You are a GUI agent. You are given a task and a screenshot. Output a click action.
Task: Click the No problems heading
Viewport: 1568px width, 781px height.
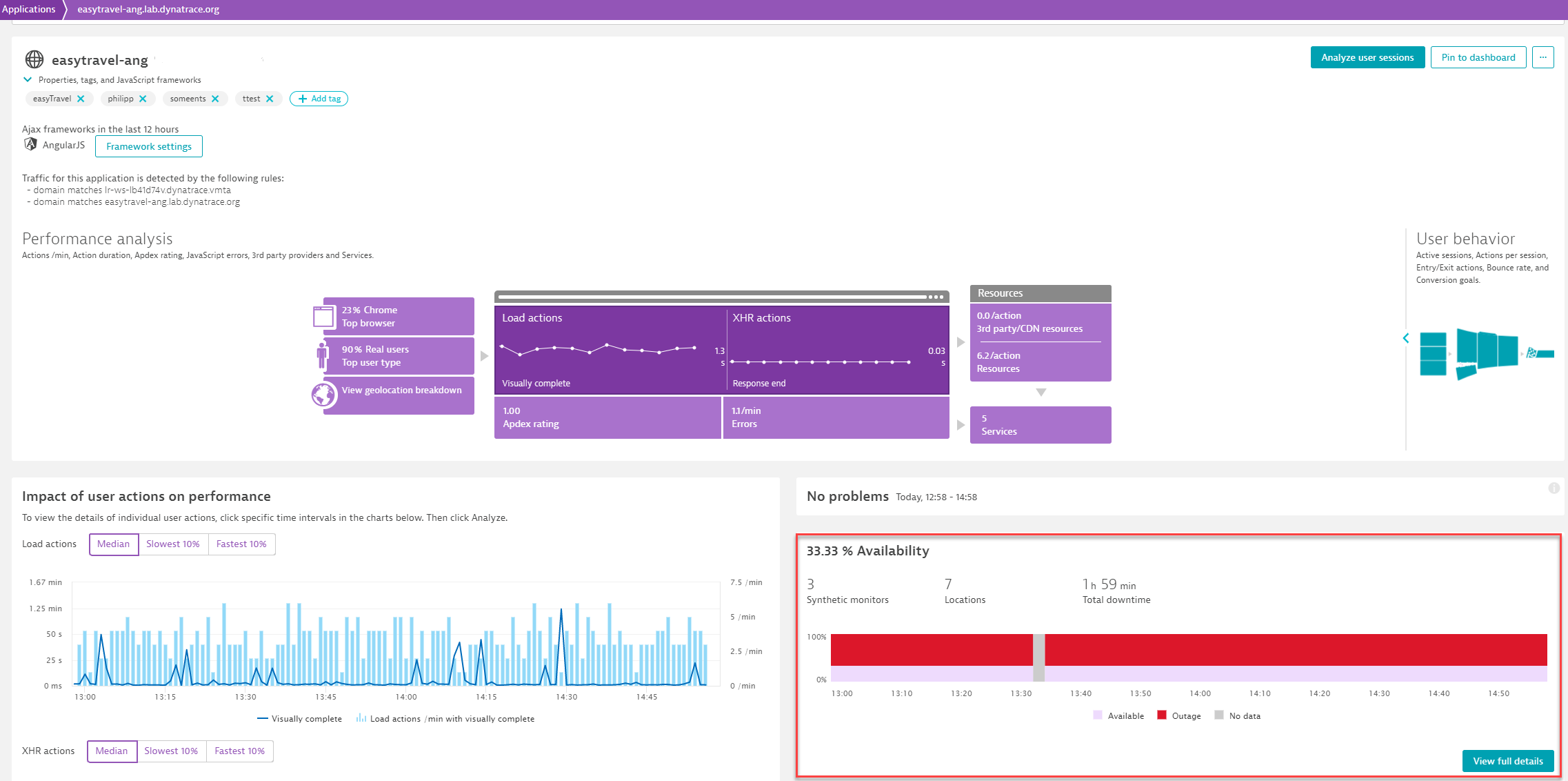(847, 496)
